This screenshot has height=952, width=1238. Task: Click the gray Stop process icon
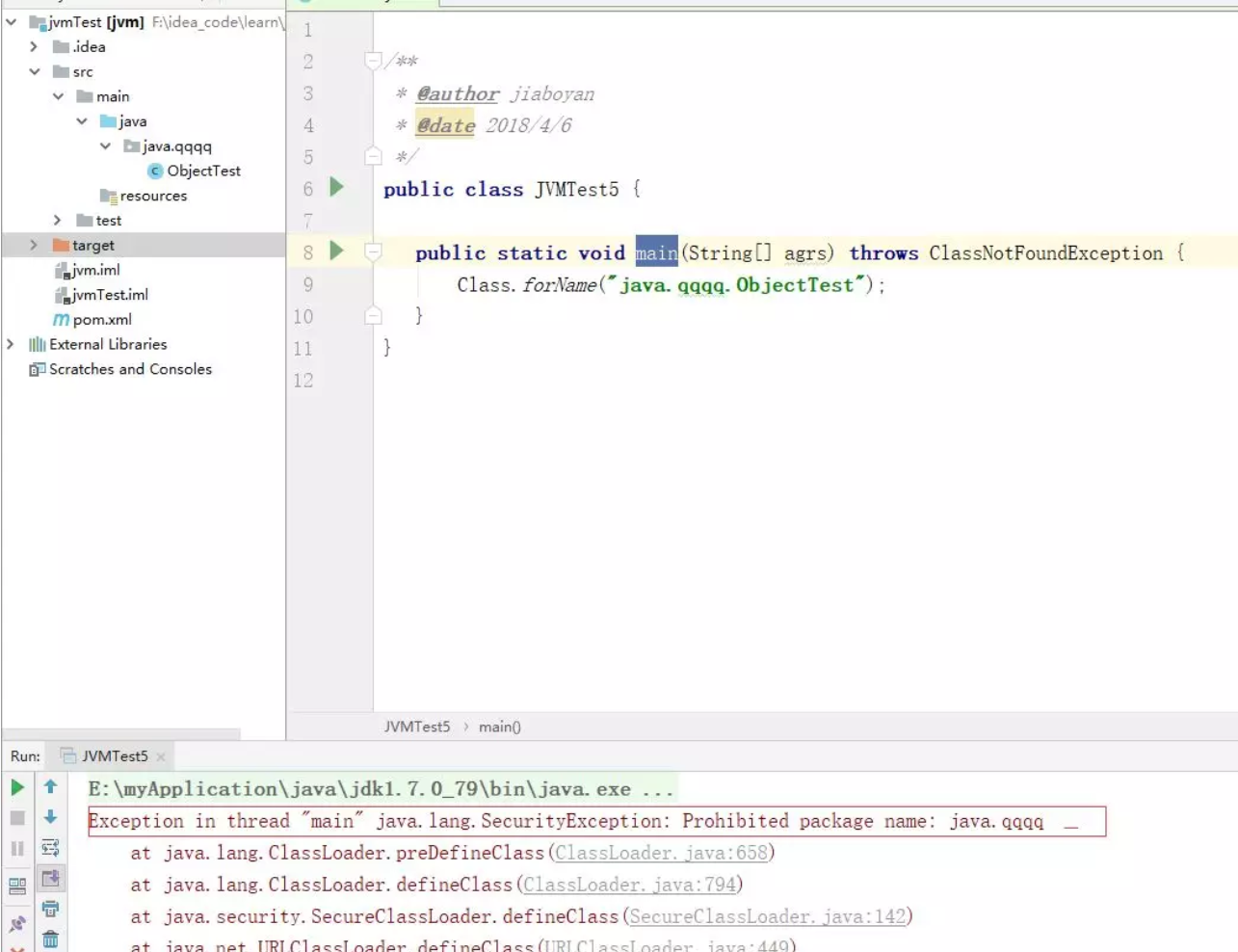click(17, 818)
